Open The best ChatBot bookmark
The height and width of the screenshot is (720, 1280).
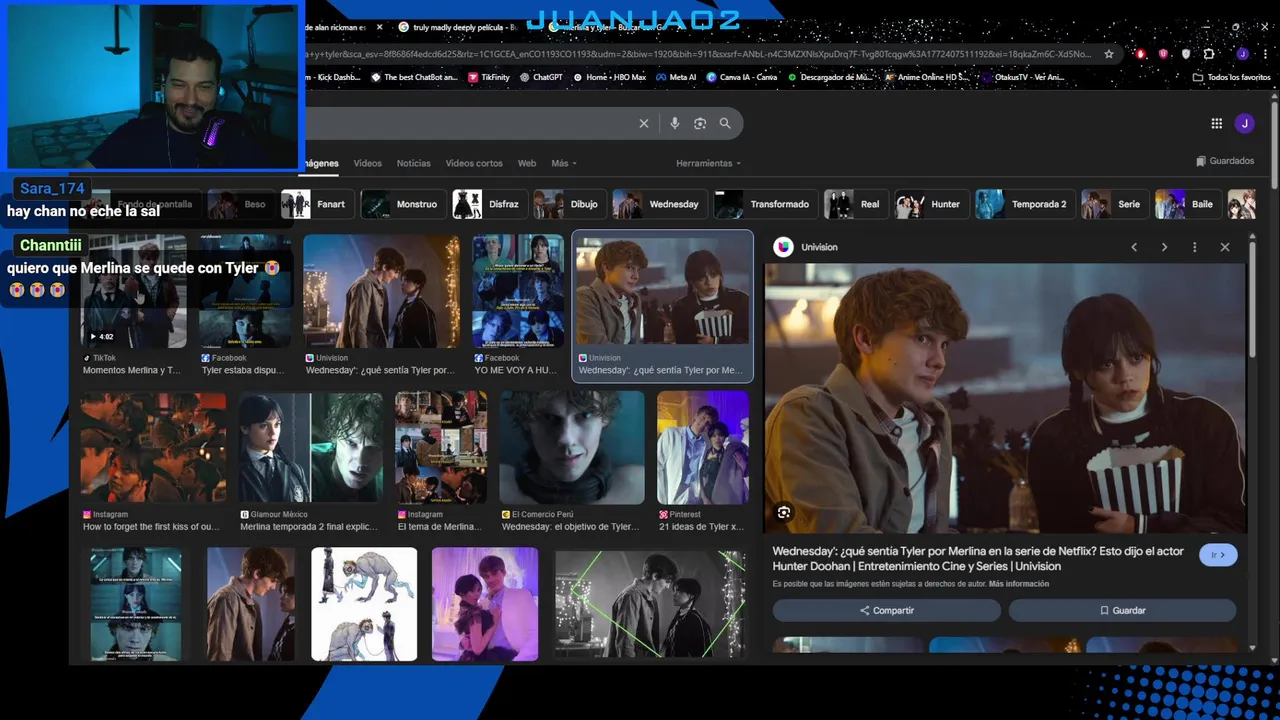coord(414,77)
